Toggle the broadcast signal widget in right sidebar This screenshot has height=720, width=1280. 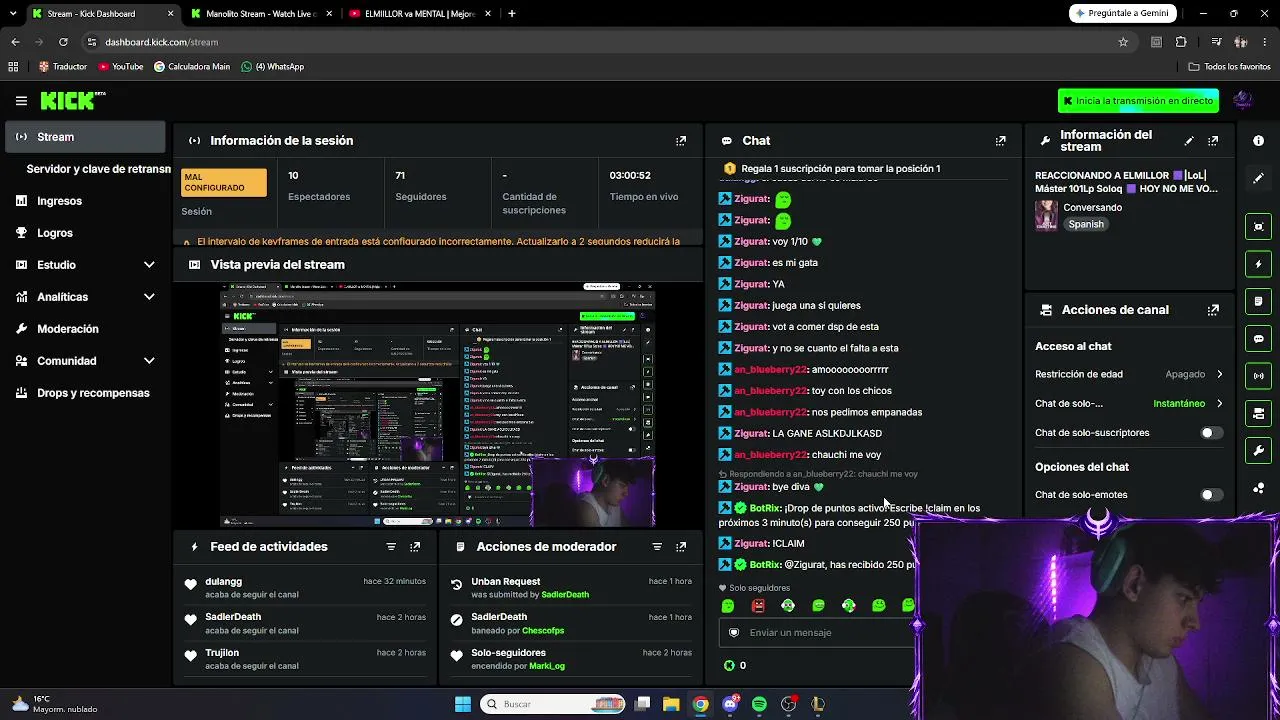point(1259,376)
